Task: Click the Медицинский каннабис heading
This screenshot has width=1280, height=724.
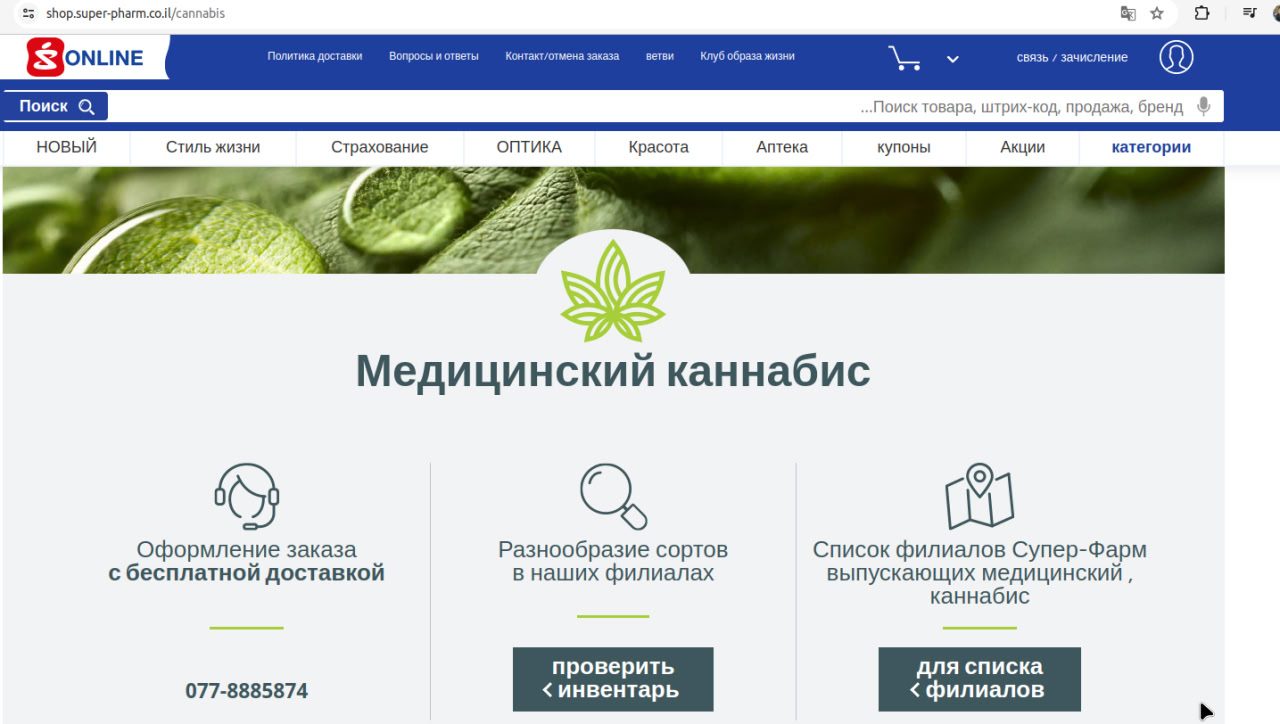Action: click(613, 371)
